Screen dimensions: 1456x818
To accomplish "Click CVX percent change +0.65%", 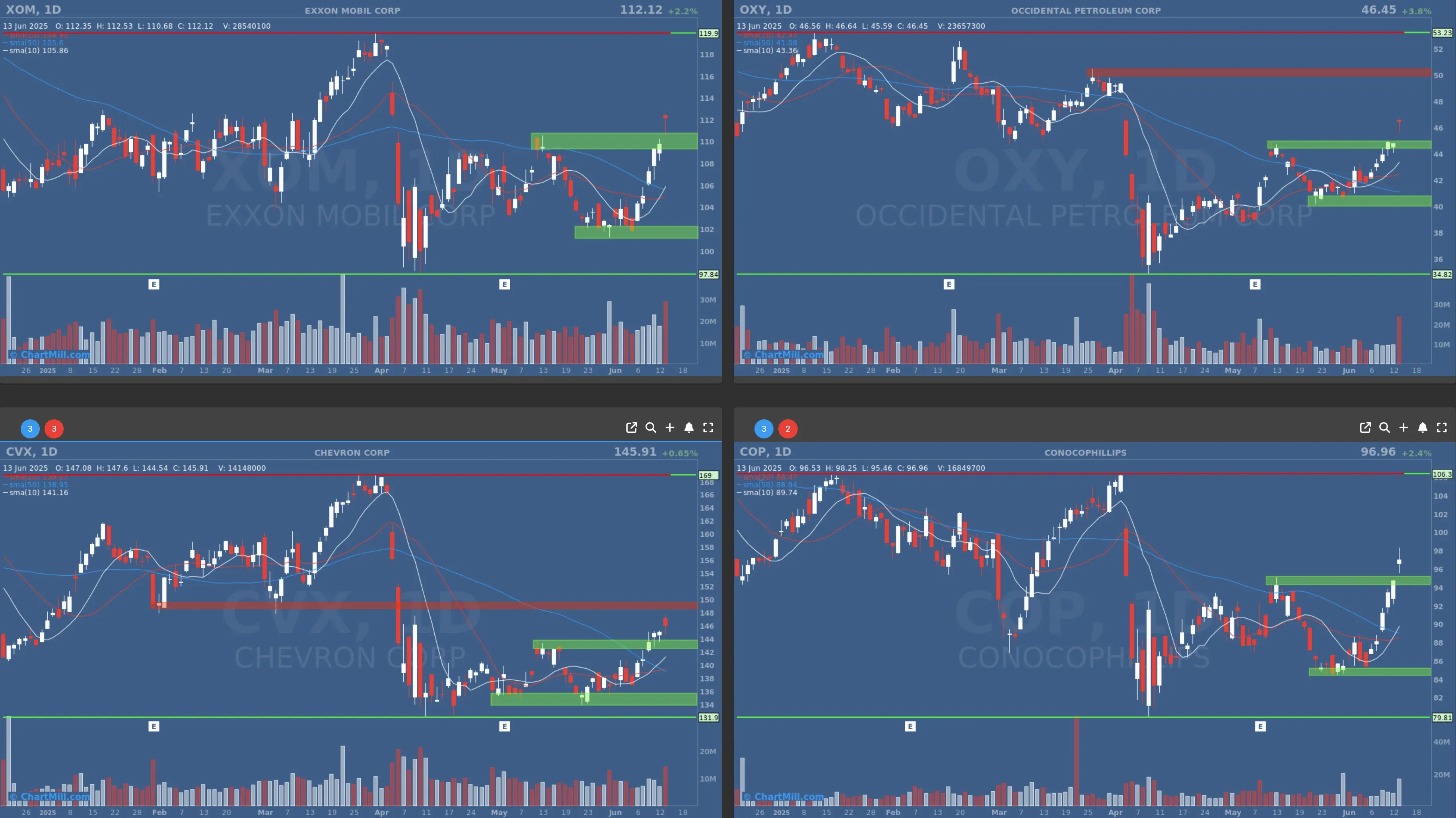I will click(680, 454).
